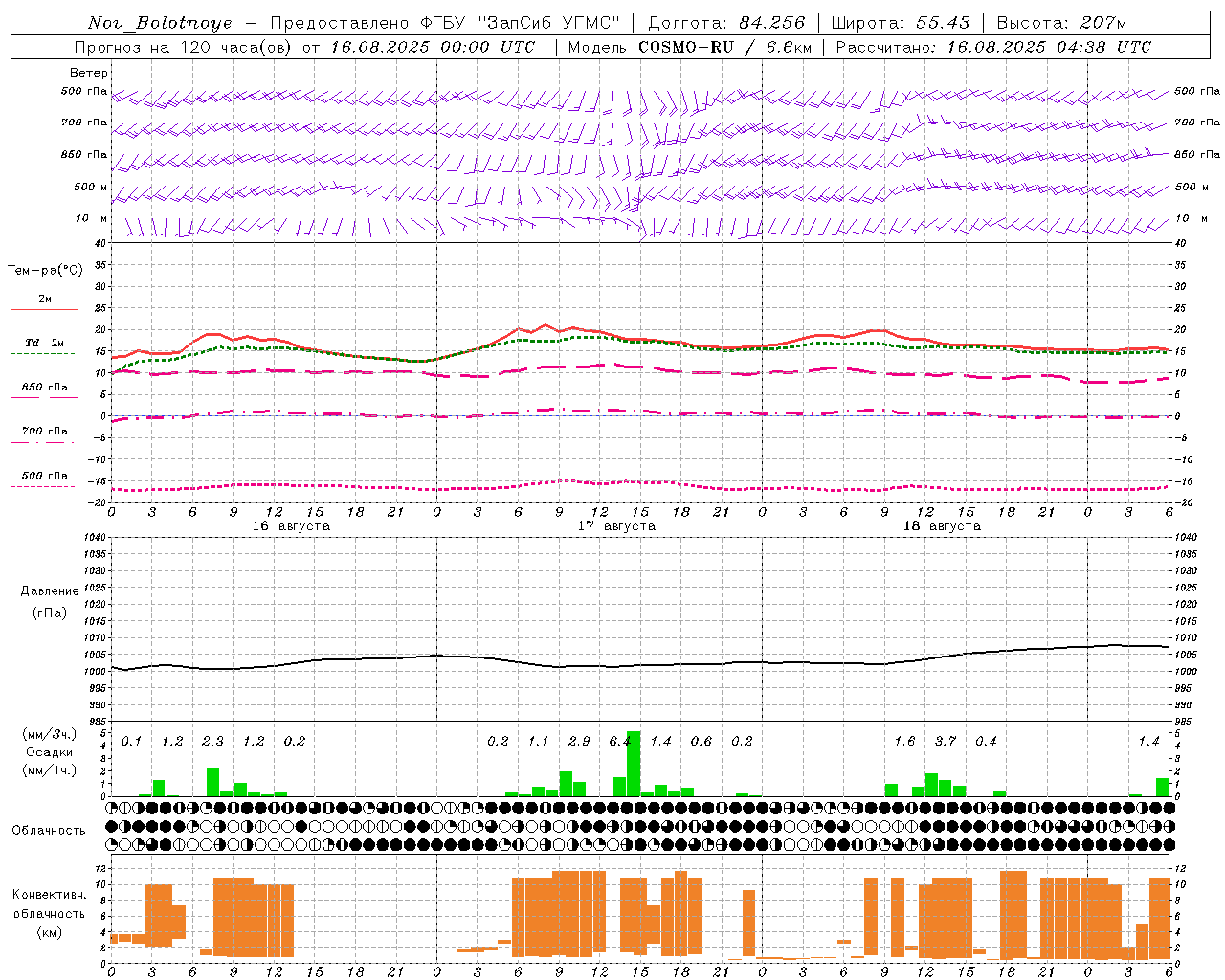Click the tallest green precipitation bar on 17 августа

point(634,764)
